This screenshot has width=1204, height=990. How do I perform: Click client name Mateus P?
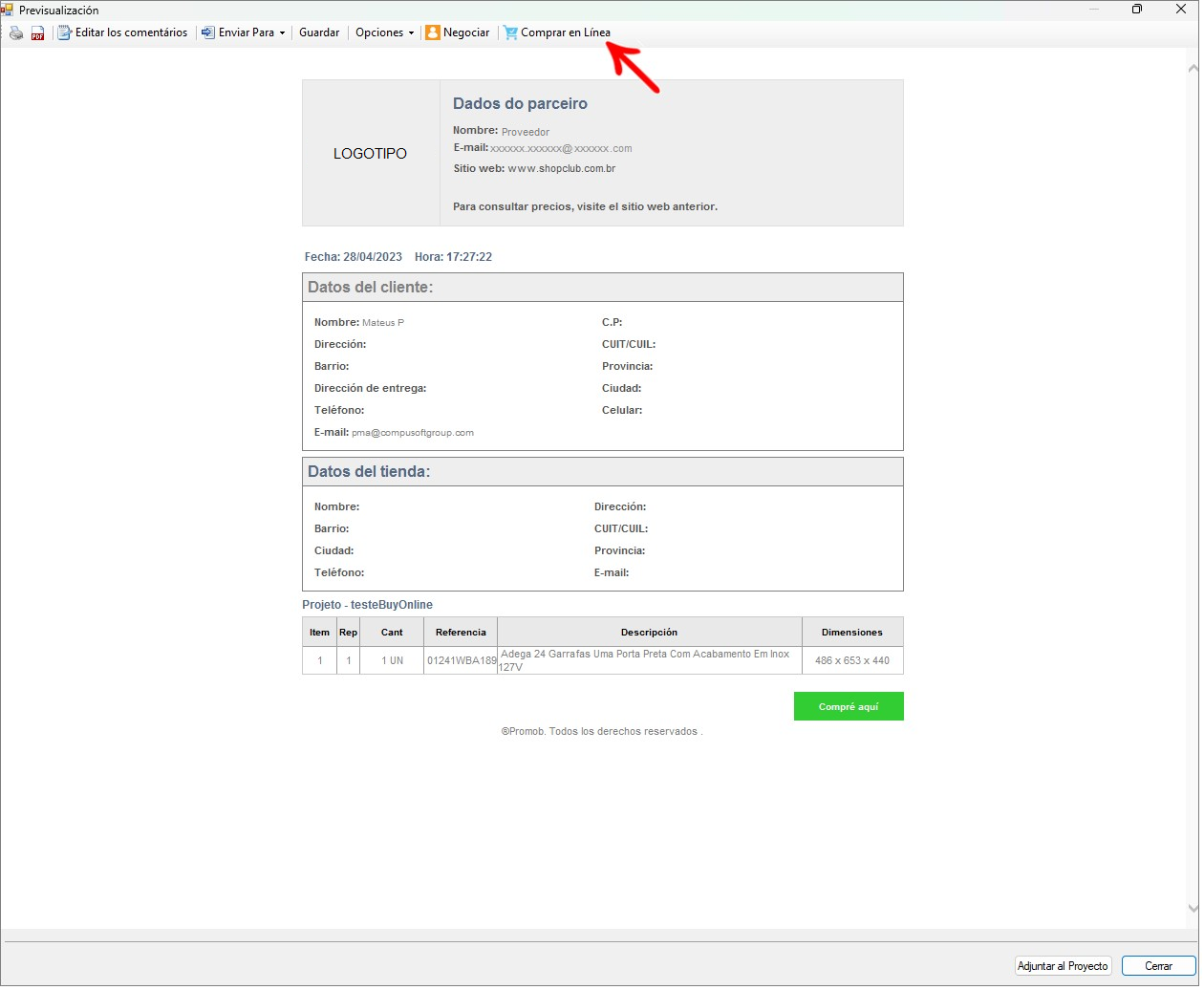point(383,323)
